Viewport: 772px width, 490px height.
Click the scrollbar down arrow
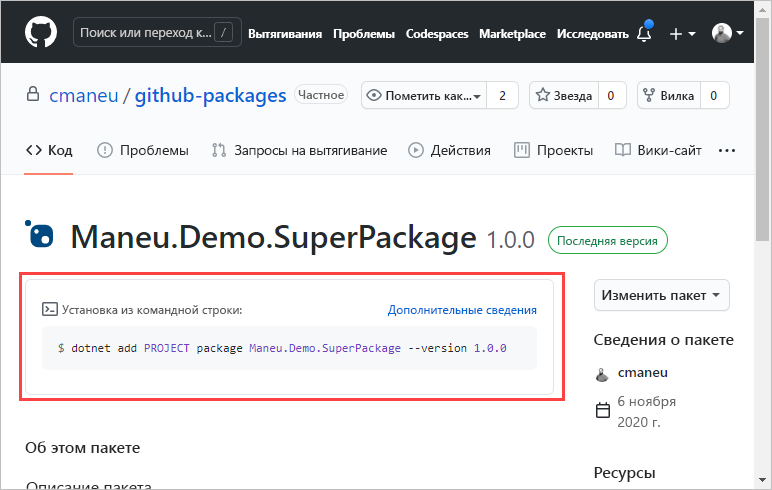click(x=762, y=480)
